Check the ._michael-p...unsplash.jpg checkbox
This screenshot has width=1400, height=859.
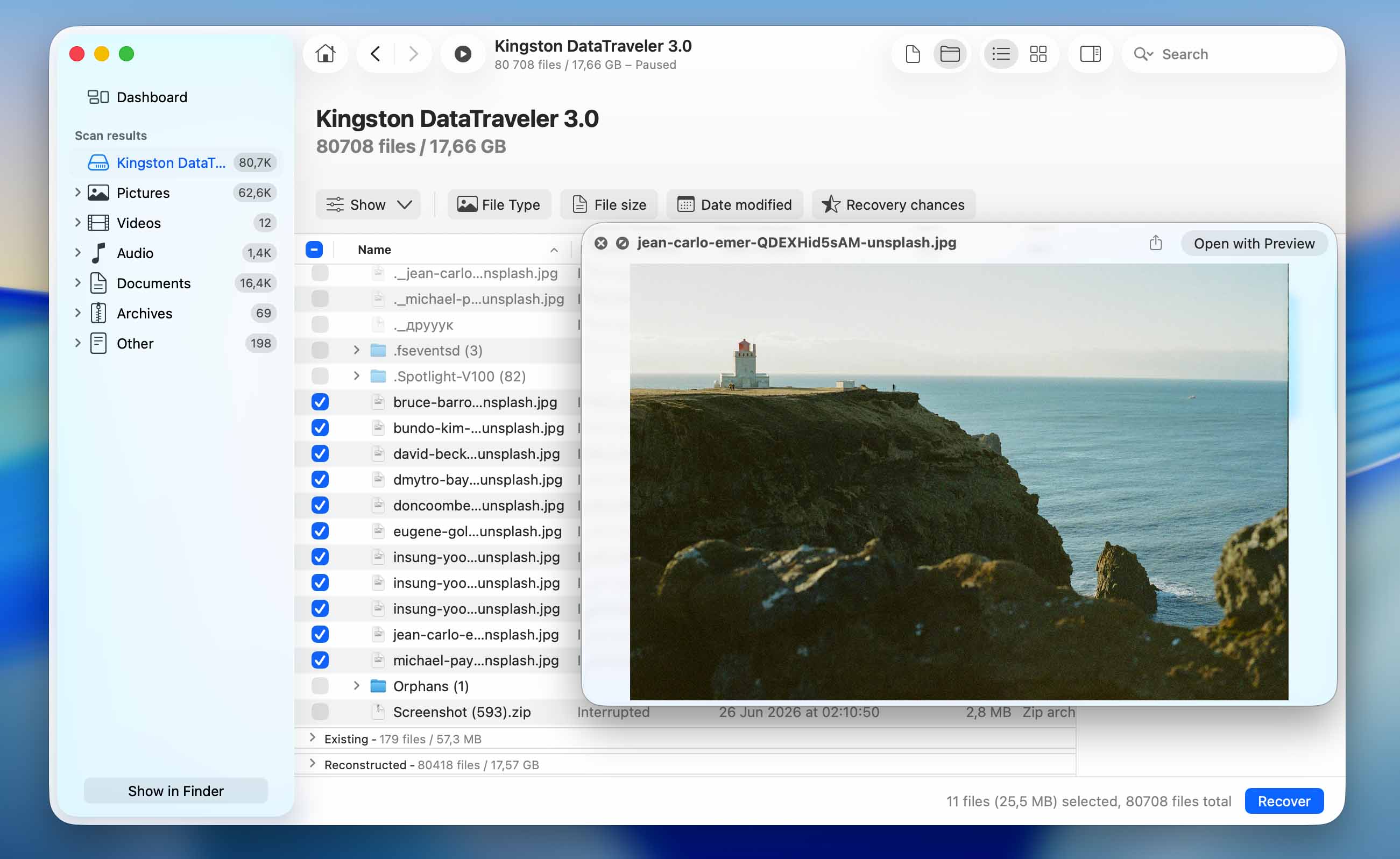coord(320,299)
